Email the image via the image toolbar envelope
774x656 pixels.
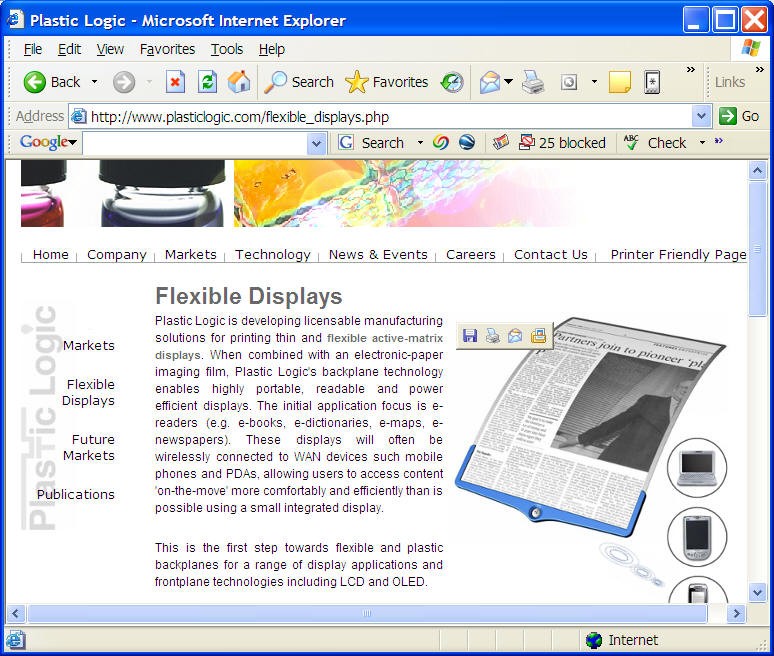(x=515, y=336)
